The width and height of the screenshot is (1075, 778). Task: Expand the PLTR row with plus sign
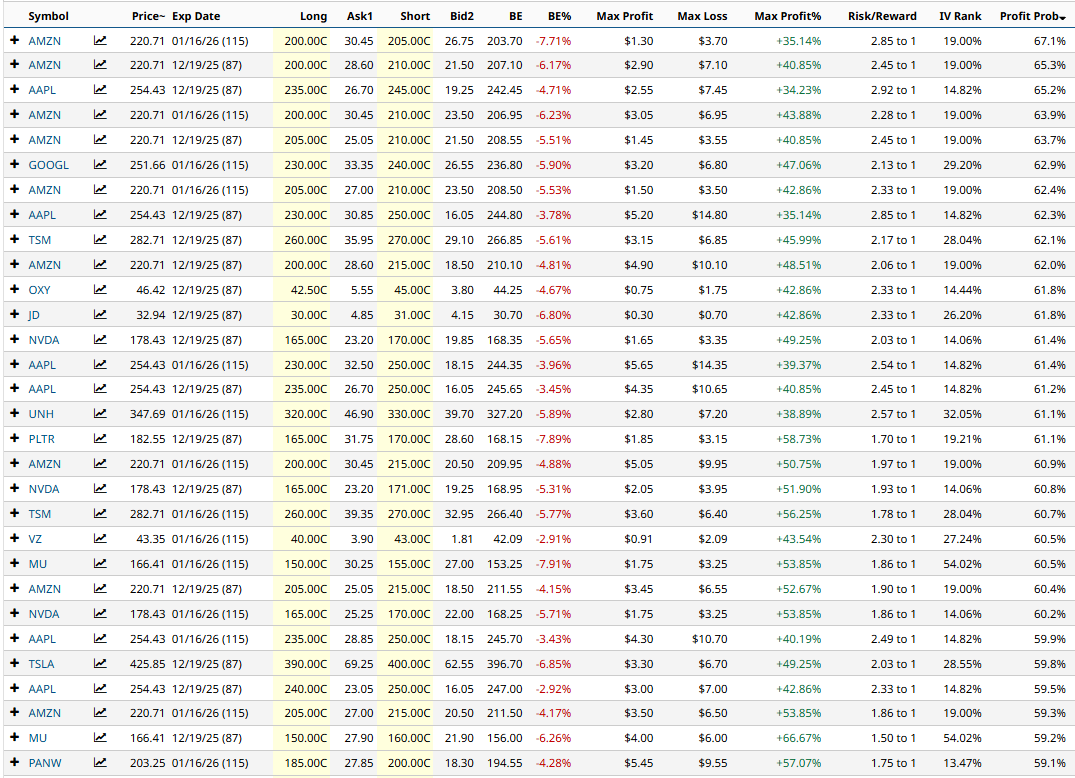(14, 439)
